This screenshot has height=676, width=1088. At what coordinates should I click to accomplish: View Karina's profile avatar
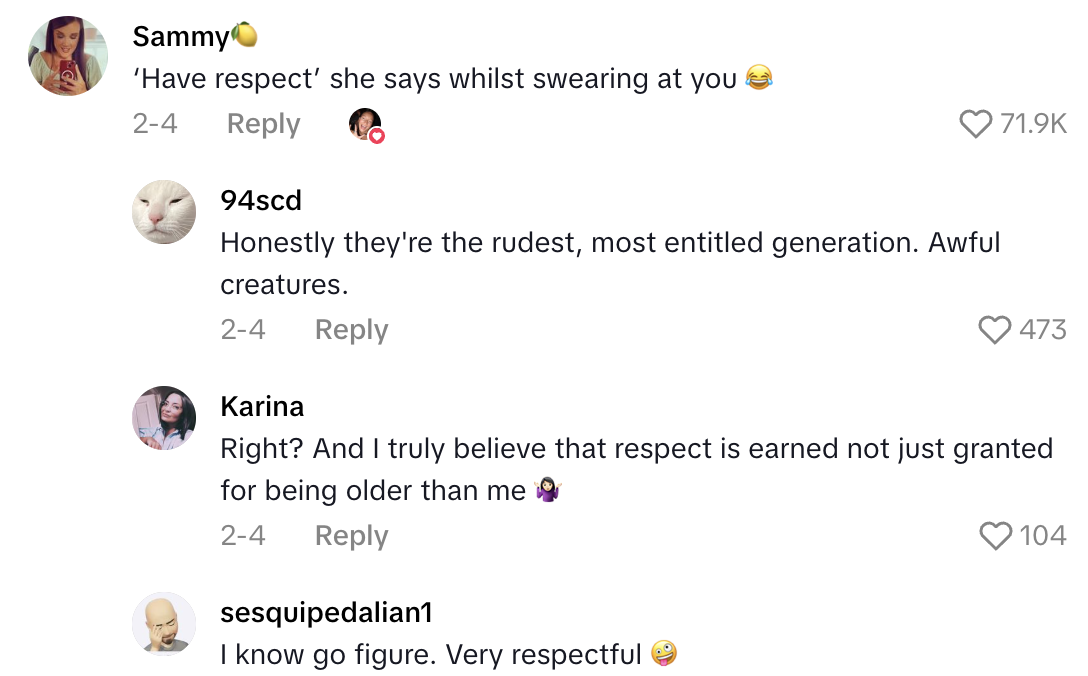point(164,418)
